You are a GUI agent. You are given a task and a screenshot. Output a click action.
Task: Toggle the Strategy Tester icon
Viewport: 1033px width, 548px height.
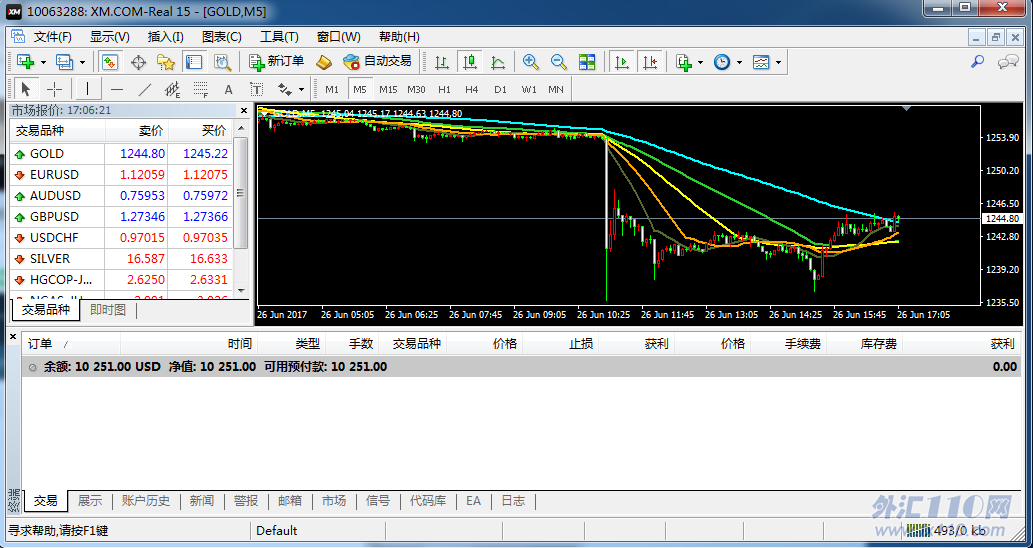(222, 62)
